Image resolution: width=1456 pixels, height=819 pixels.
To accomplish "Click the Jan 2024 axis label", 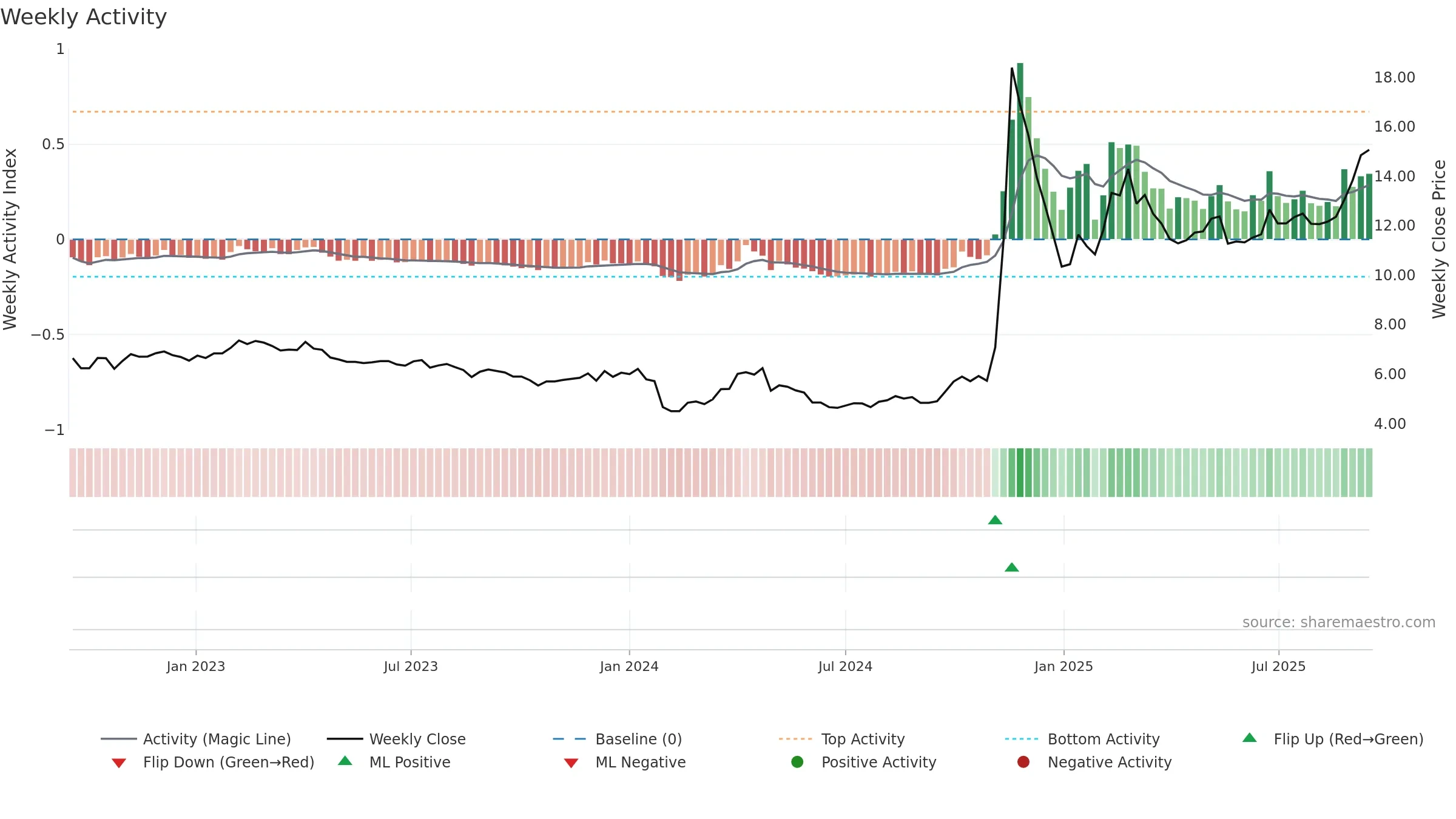I will [629, 666].
